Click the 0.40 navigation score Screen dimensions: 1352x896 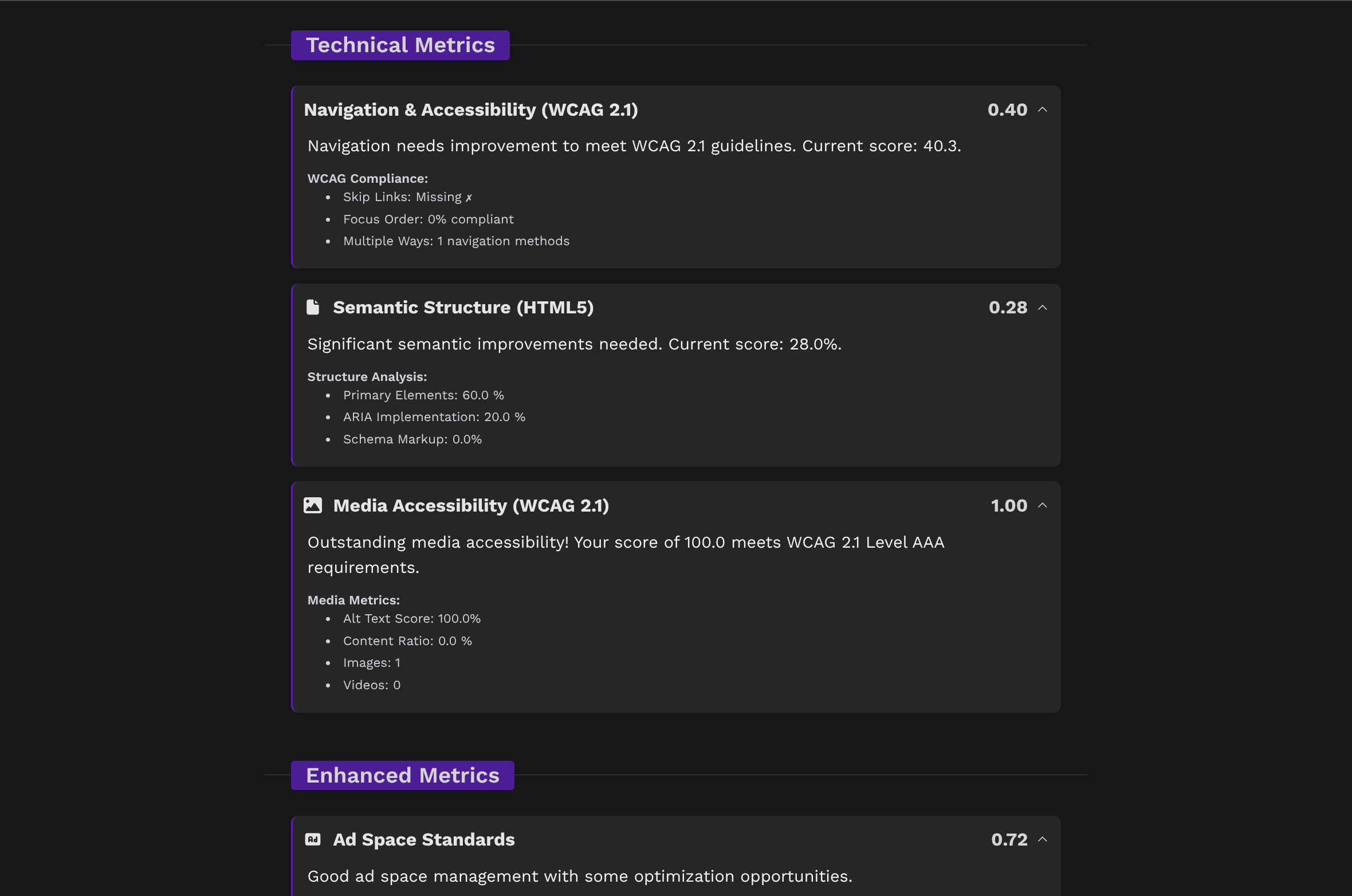pos(1008,109)
